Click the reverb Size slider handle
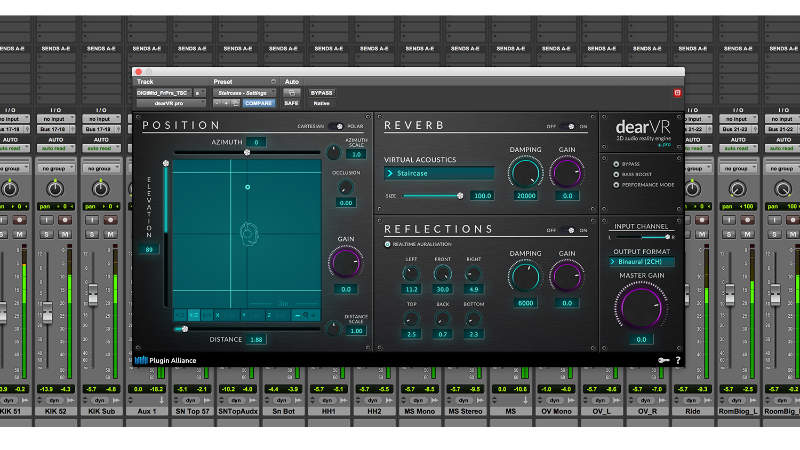Screen dimensions: 800x450 [460, 195]
